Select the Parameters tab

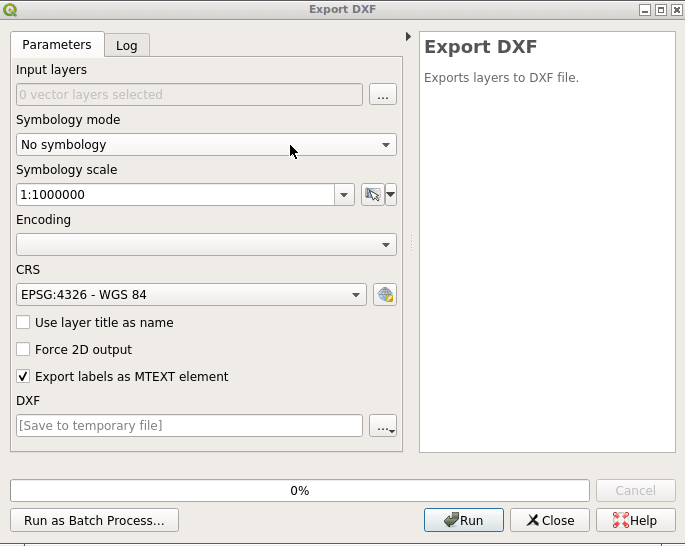click(x=57, y=45)
